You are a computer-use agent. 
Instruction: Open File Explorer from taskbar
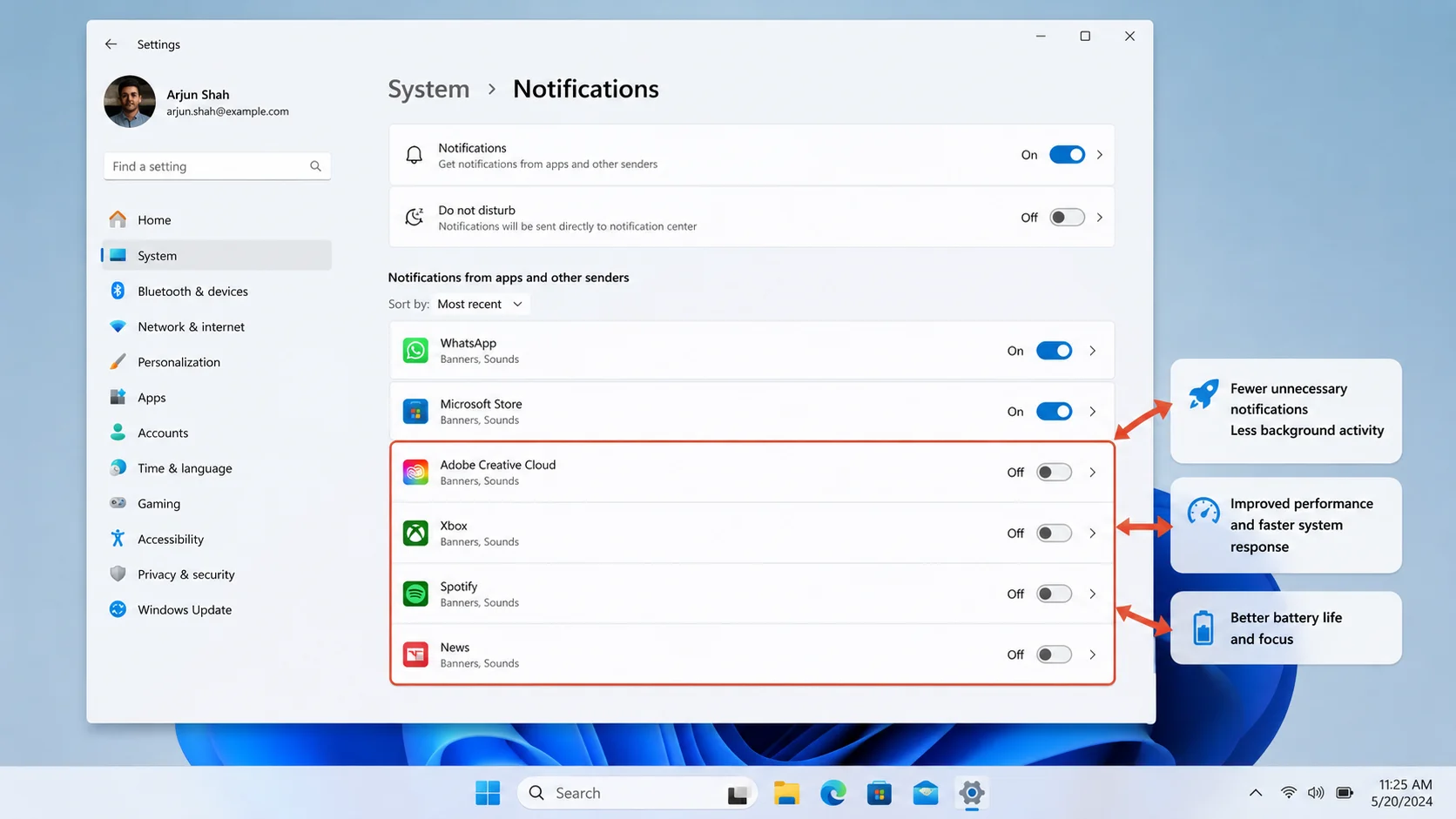(786, 793)
